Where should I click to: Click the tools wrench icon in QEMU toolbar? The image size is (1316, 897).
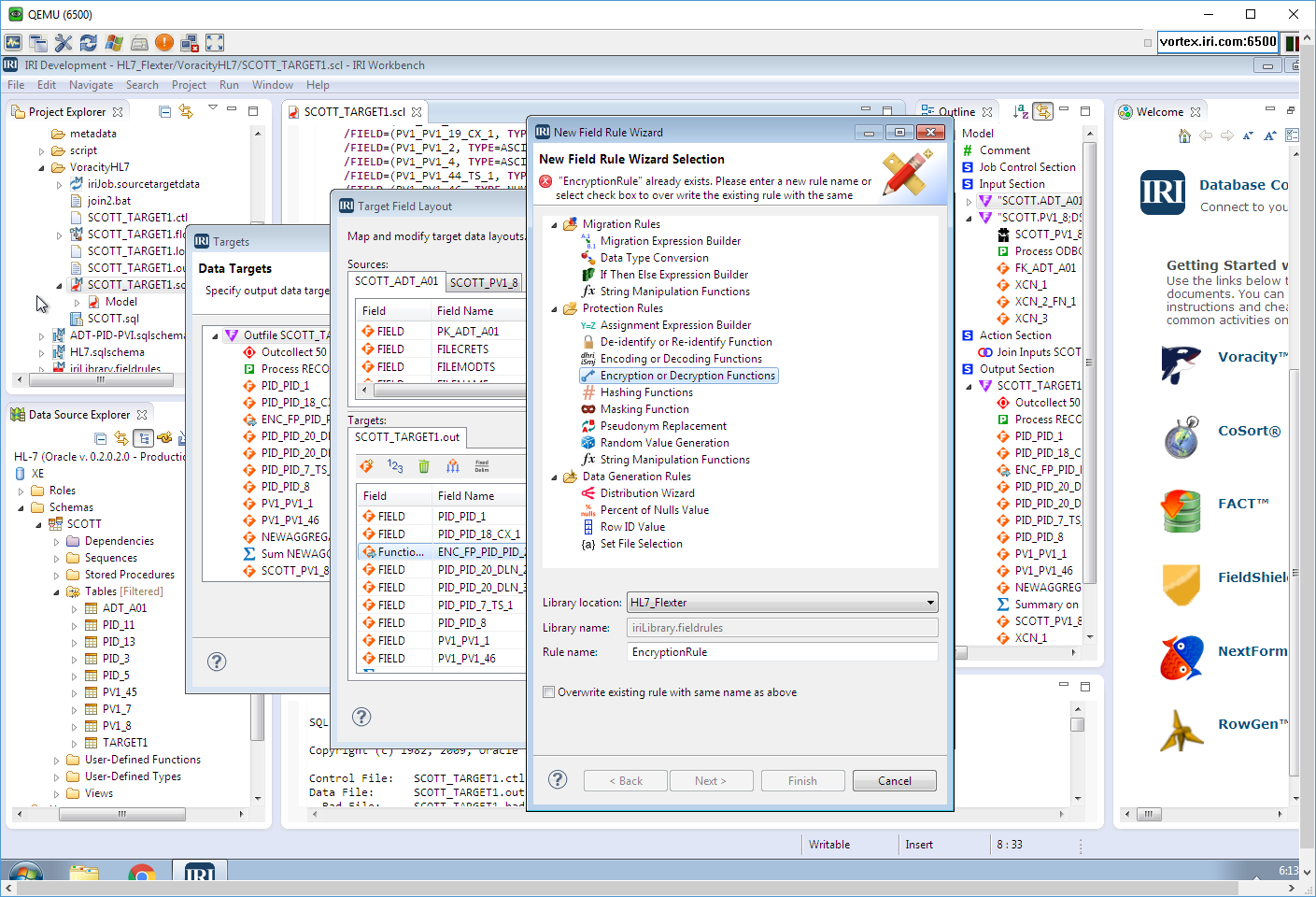pos(64,42)
